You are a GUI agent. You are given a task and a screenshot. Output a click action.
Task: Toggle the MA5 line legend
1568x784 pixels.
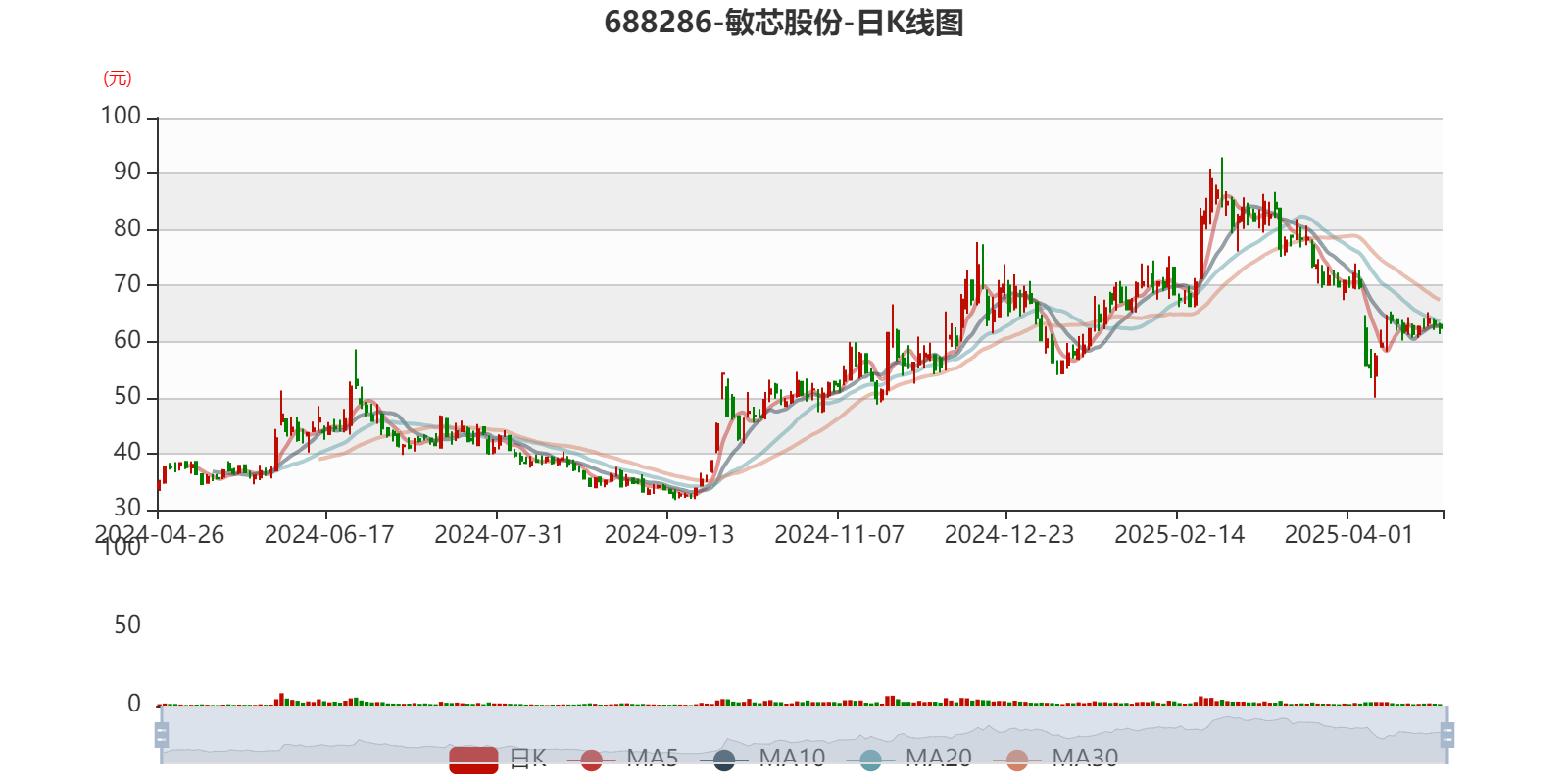pos(622,759)
